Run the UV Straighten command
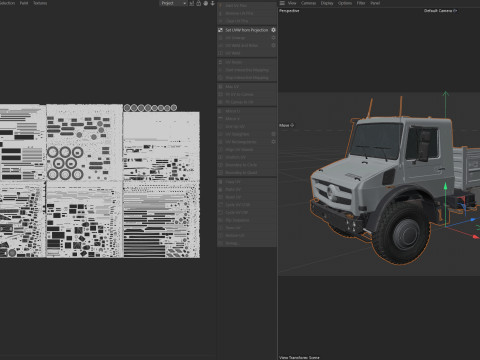Screen dimensions: 480x360 (x=247, y=134)
